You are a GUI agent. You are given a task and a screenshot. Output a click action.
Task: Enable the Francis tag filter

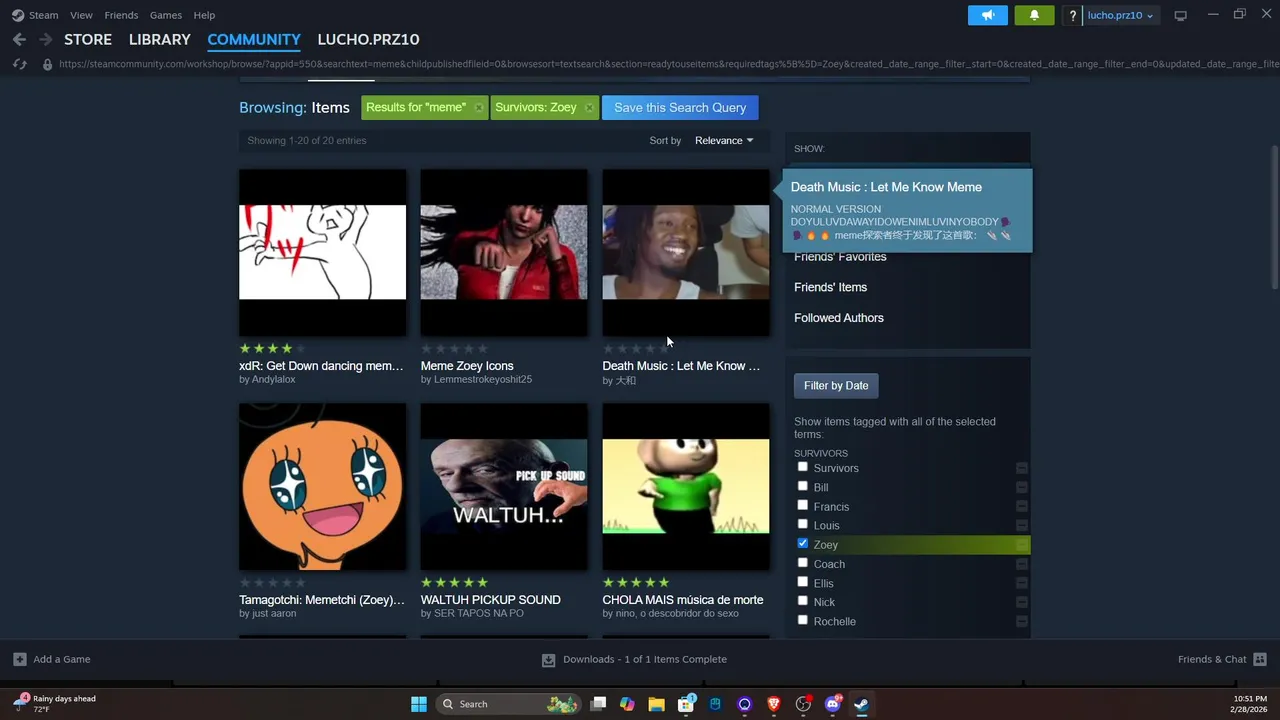[x=802, y=505]
